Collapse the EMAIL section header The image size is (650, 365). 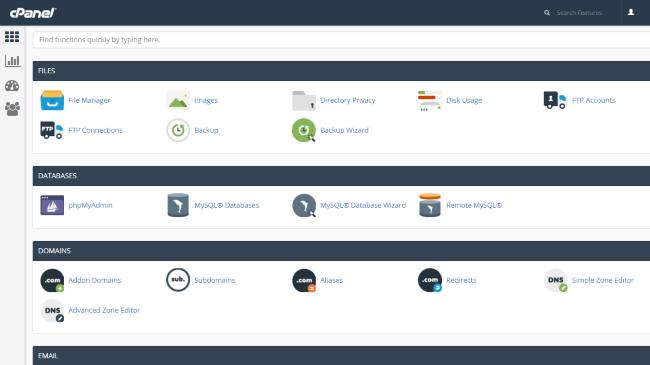click(x=341, y=355)
